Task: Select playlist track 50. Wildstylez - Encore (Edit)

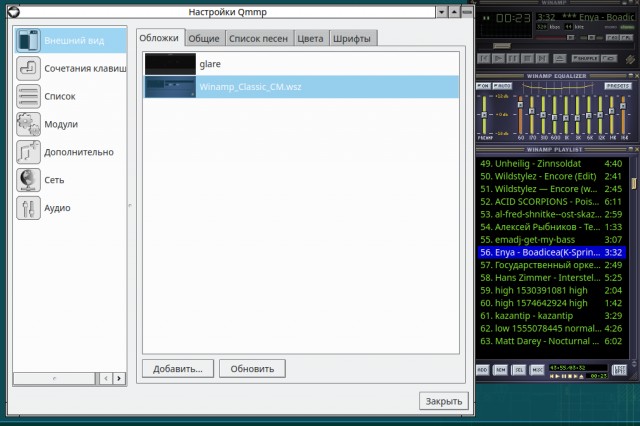Action: 551,176
